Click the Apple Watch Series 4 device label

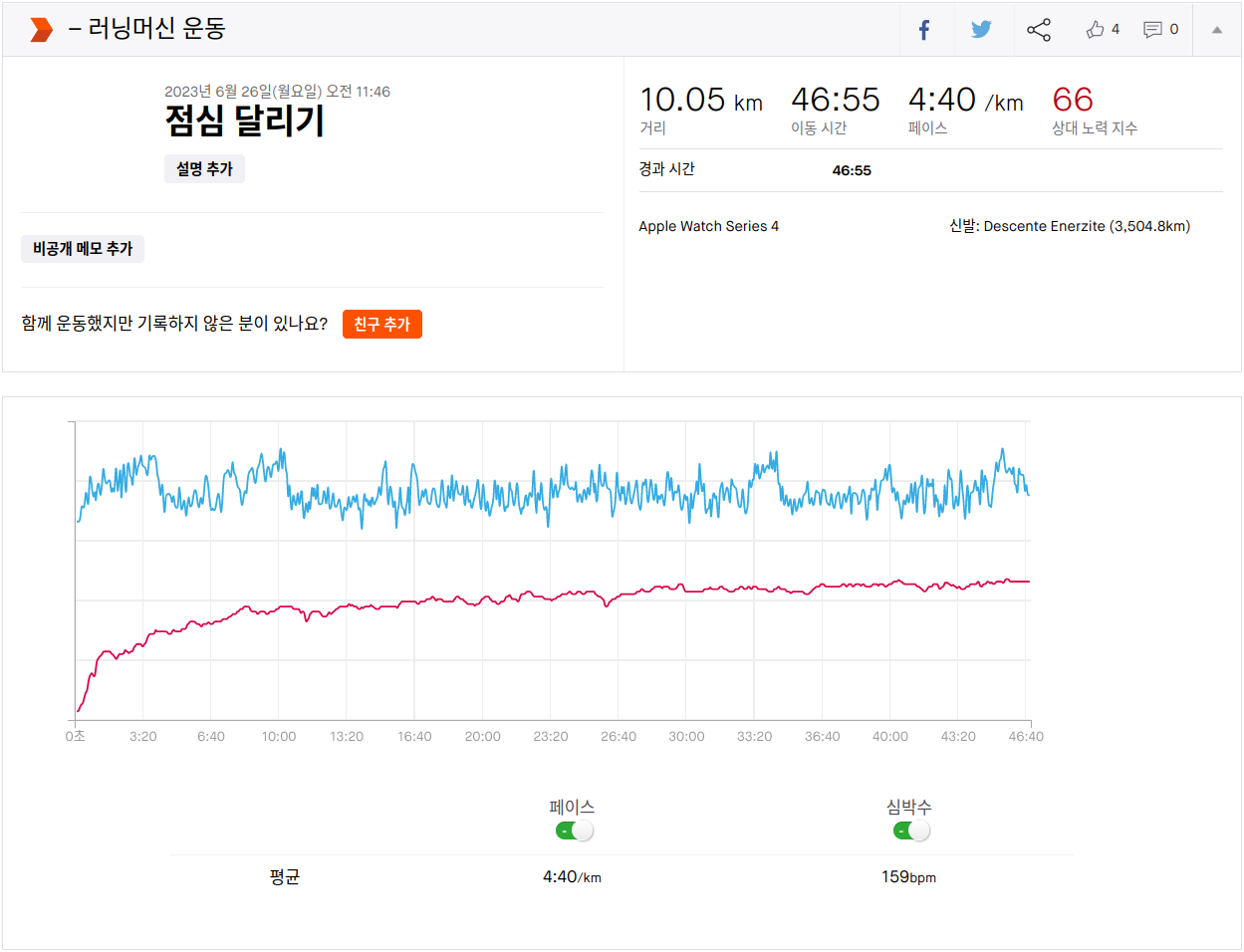tap(708, 226)
